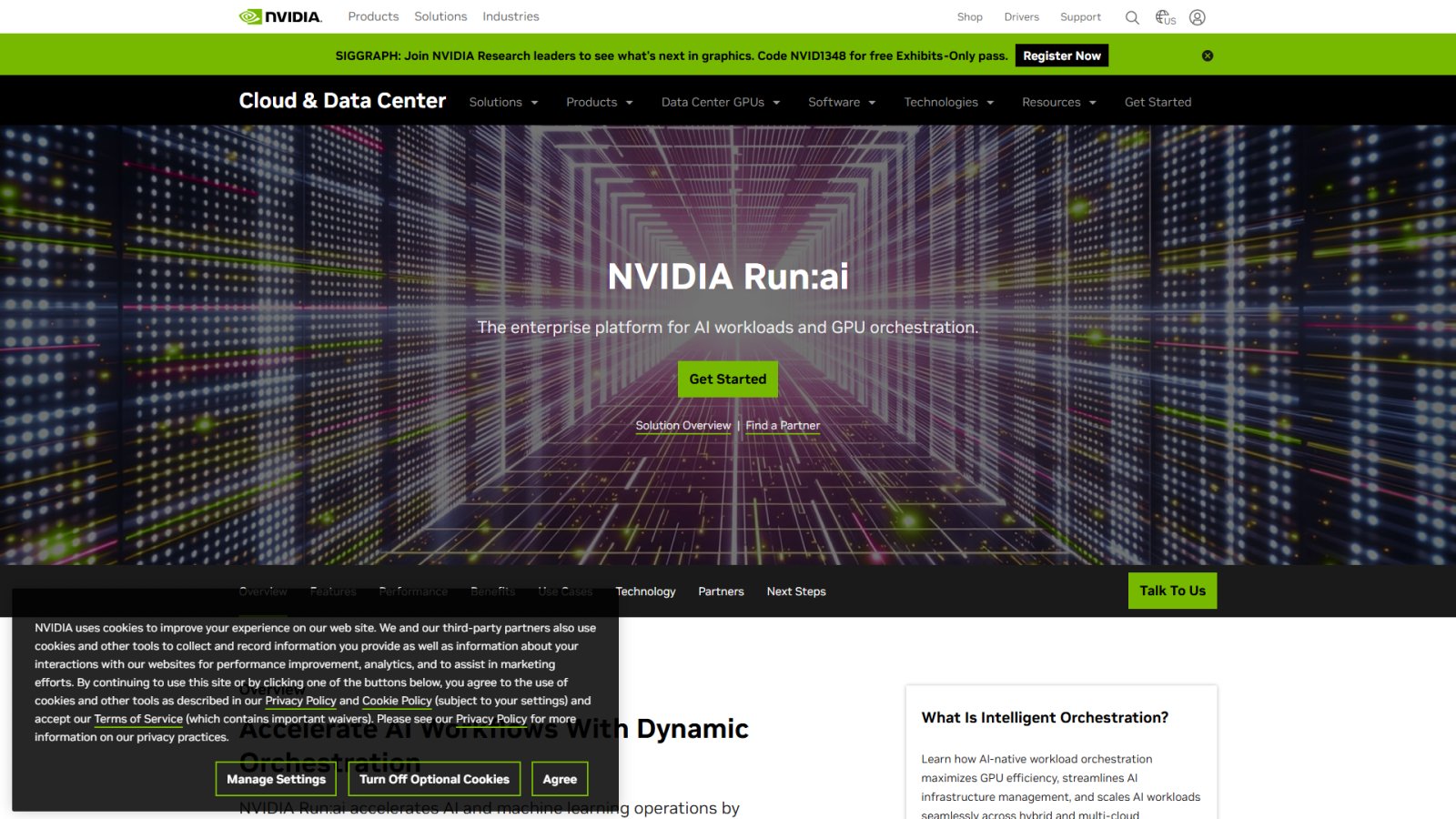This screenshot has width=1456, height=819.
Task: Go to Drivers link
Action: (x=1022, y=17)
